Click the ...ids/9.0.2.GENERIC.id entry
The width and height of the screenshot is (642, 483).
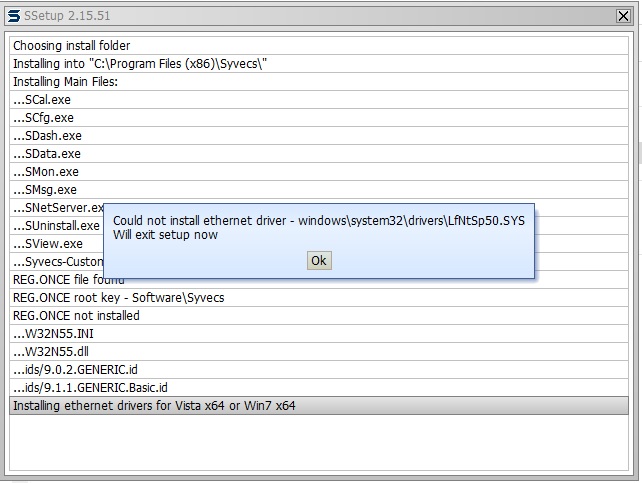[75, 370]
